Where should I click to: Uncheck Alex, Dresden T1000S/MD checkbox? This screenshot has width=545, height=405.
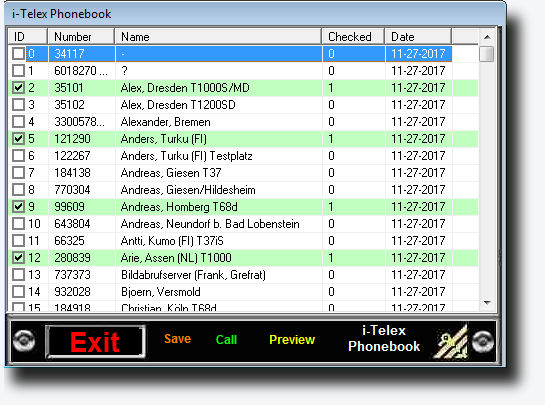(18, 88)
